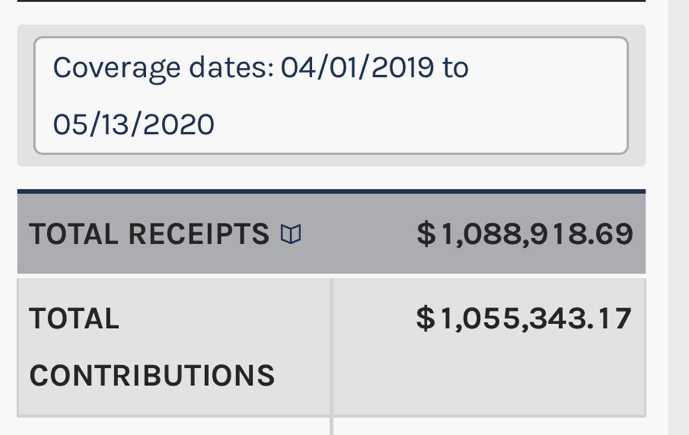This screenshot has height=435, width=689.
Task: Click the 04/01/2019 start date text
Action: click(357, 68)
